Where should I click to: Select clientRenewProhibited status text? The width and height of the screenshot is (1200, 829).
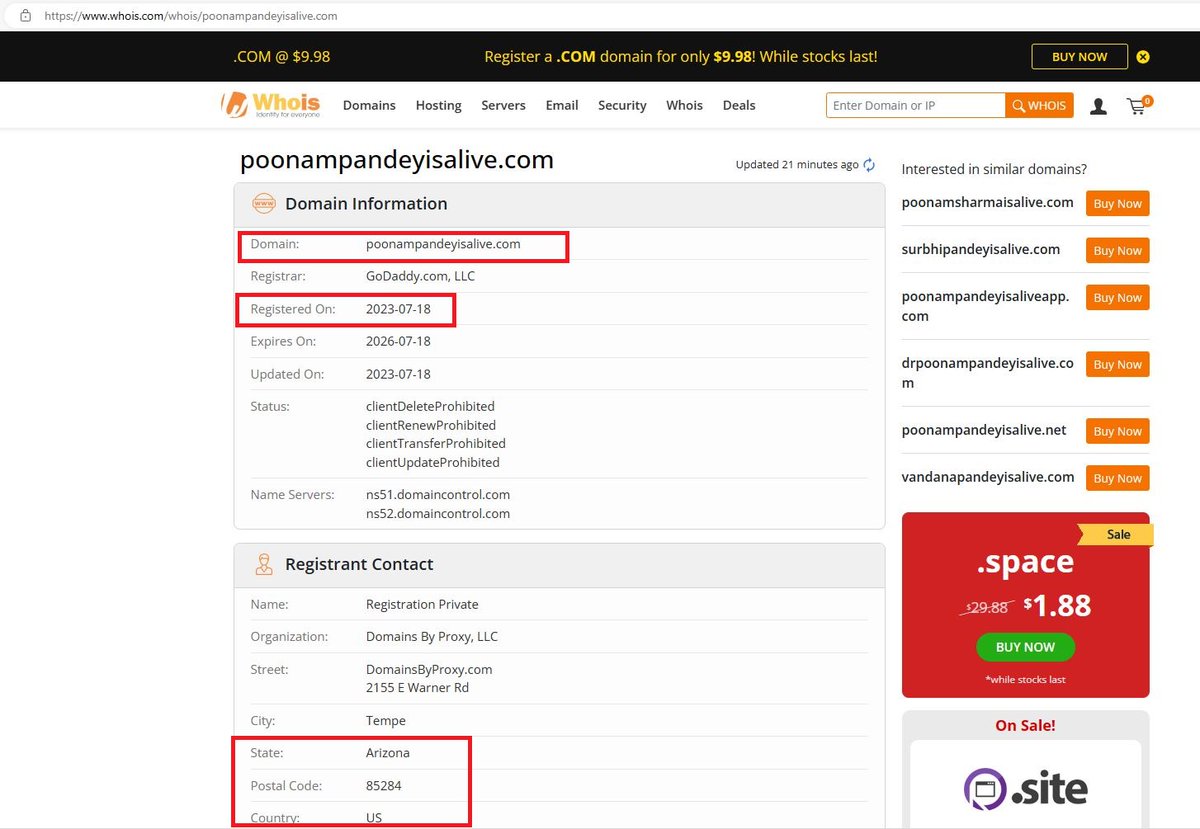click(431, 425)
